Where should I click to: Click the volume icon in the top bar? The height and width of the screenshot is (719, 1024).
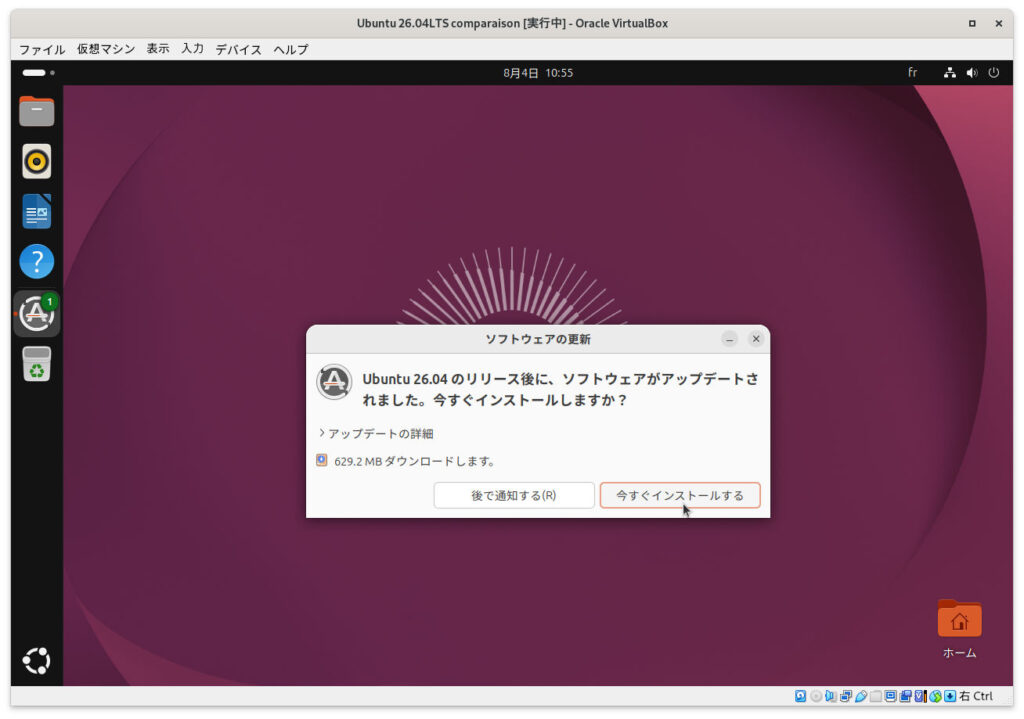click(972, 72)
